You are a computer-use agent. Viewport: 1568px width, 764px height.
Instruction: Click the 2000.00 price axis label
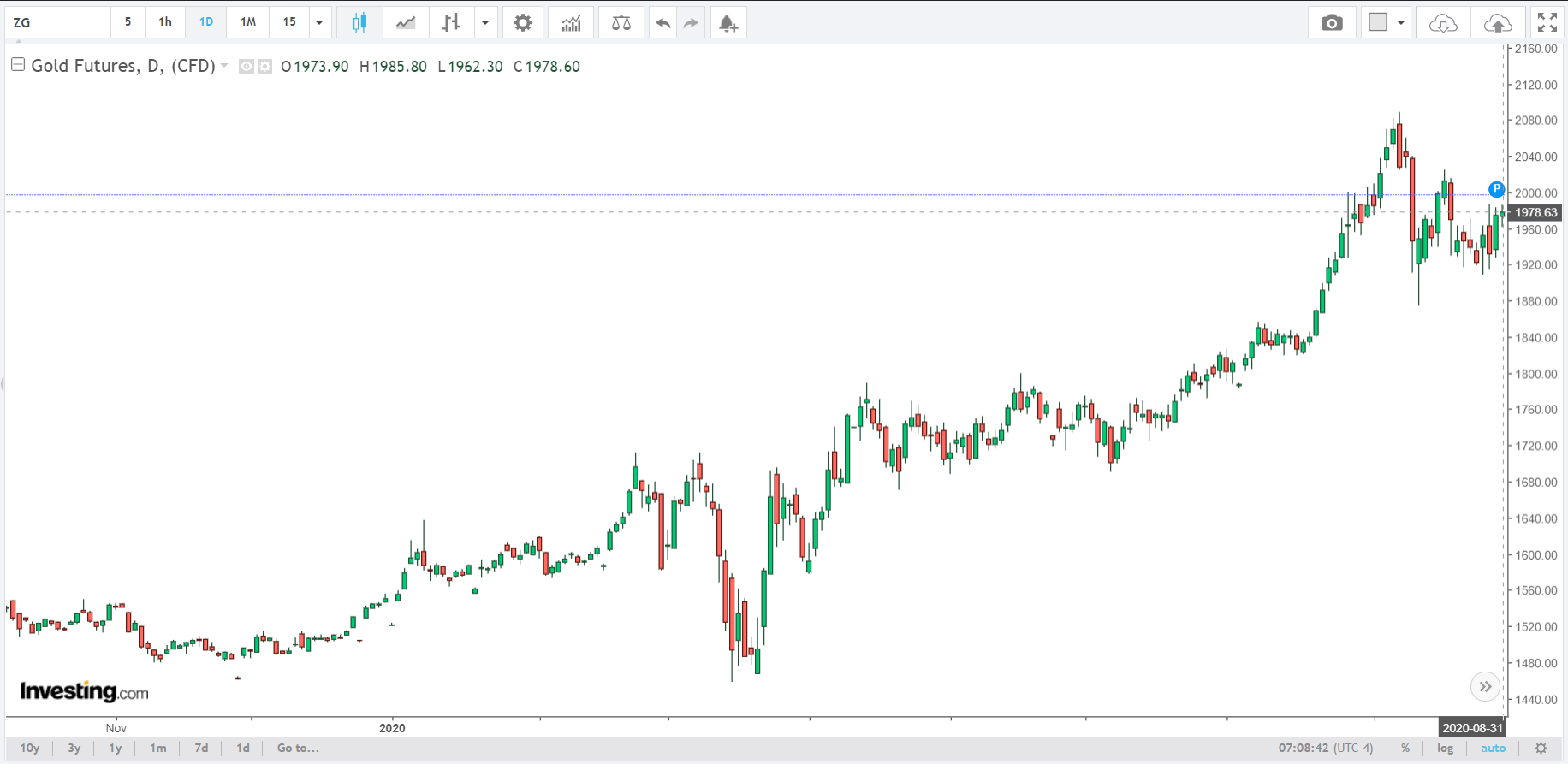pyautogui.click(x=1536, y=192)
